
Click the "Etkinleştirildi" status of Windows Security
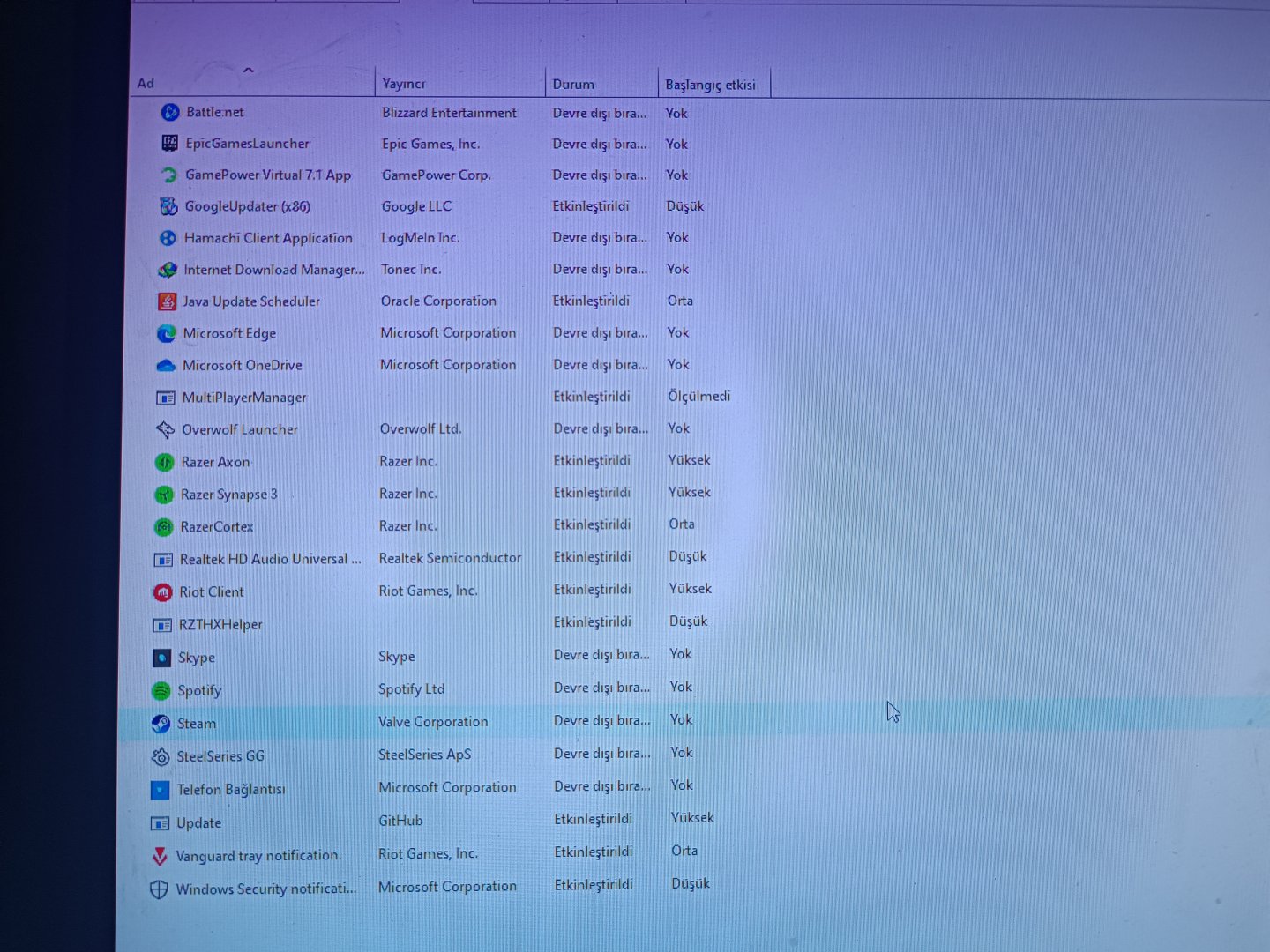[x=594, y=885]
